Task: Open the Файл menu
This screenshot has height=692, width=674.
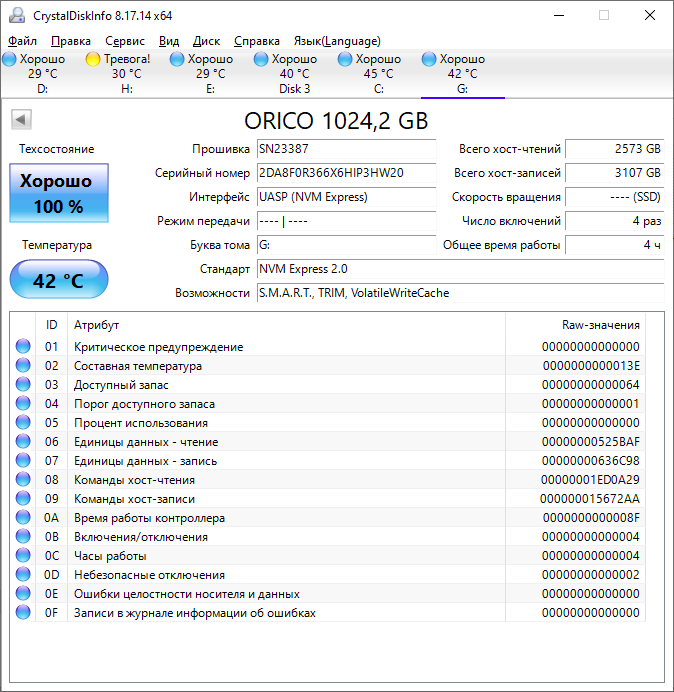Action: [23, 41]
